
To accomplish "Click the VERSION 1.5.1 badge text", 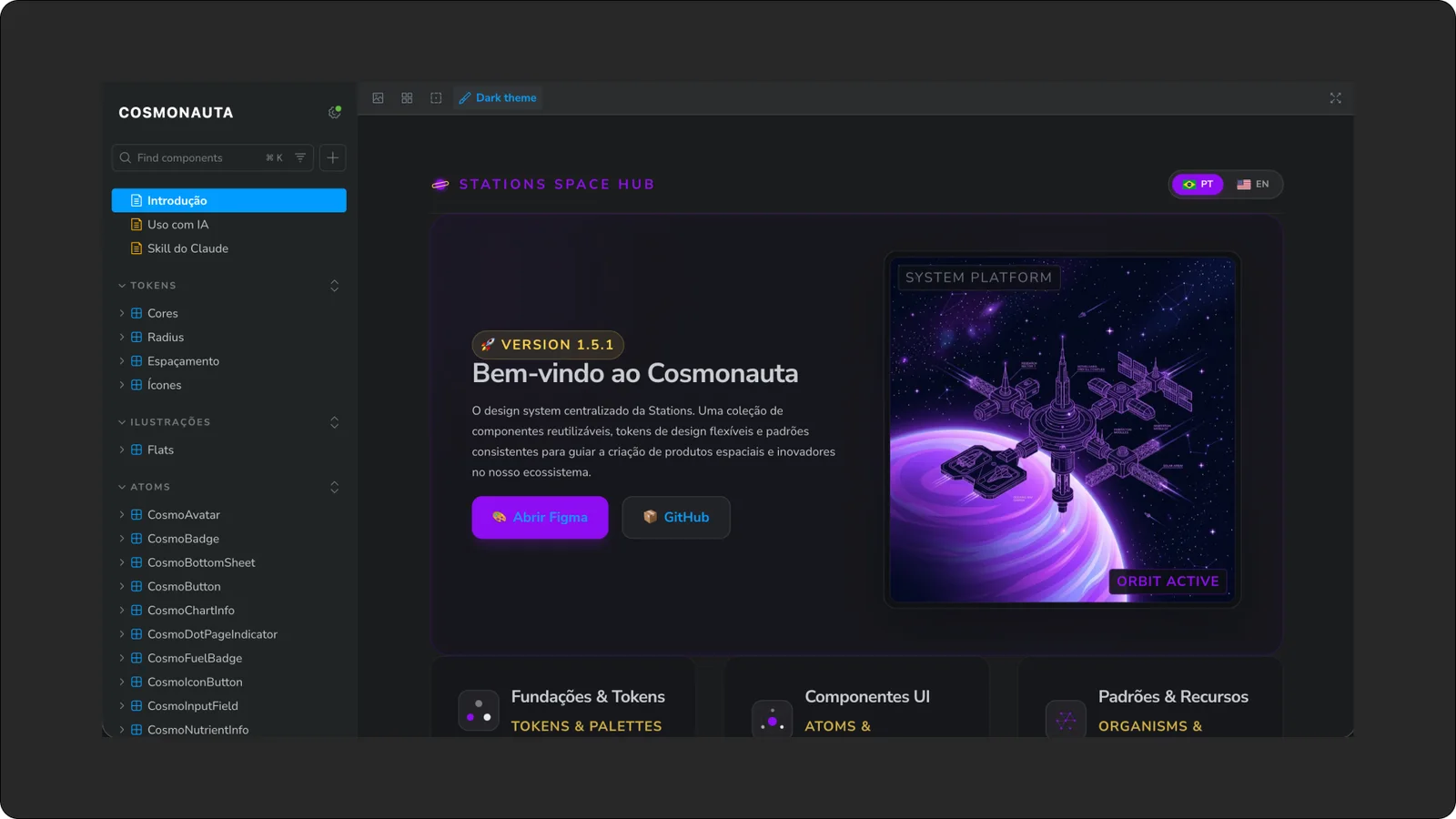I will [557, 345].
